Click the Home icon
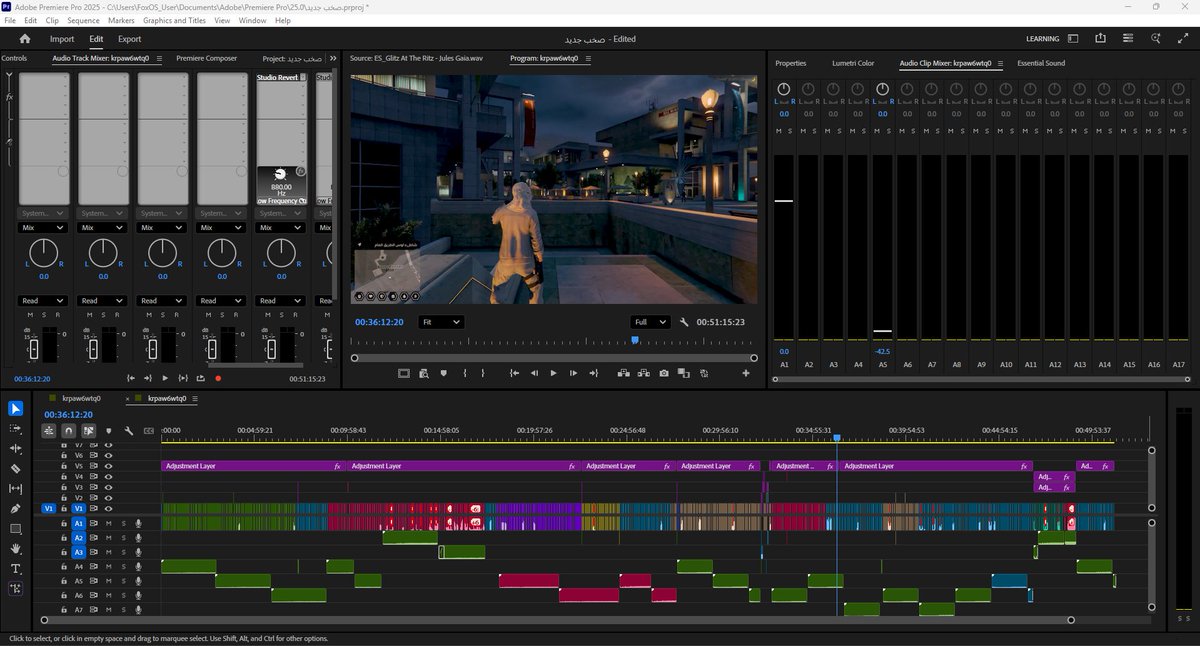This screenshot has height=646, width=1200. pos(24,39)
